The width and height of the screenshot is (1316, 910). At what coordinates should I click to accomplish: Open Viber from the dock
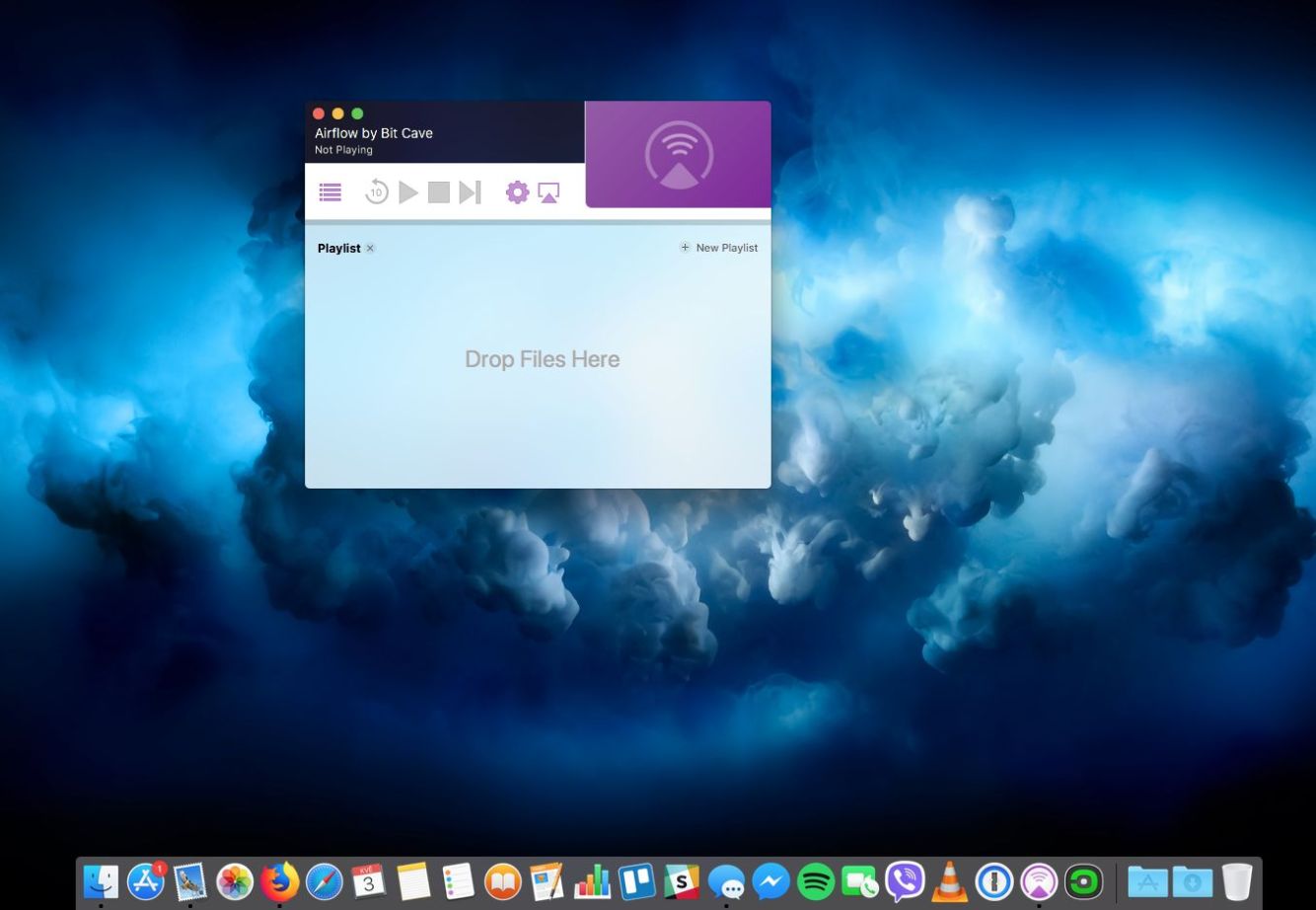pos(905,881)
